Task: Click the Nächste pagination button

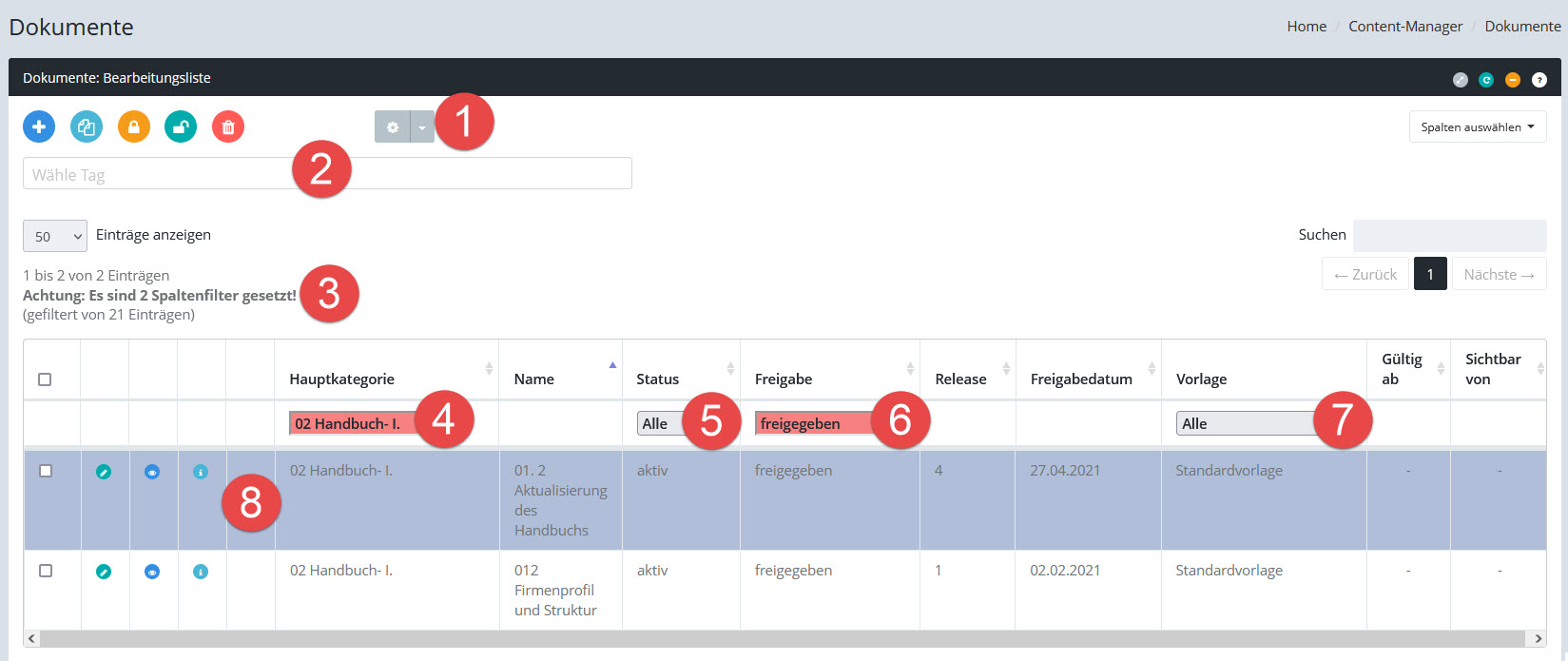Action: pyautogui.click(x=1499, y=274)
